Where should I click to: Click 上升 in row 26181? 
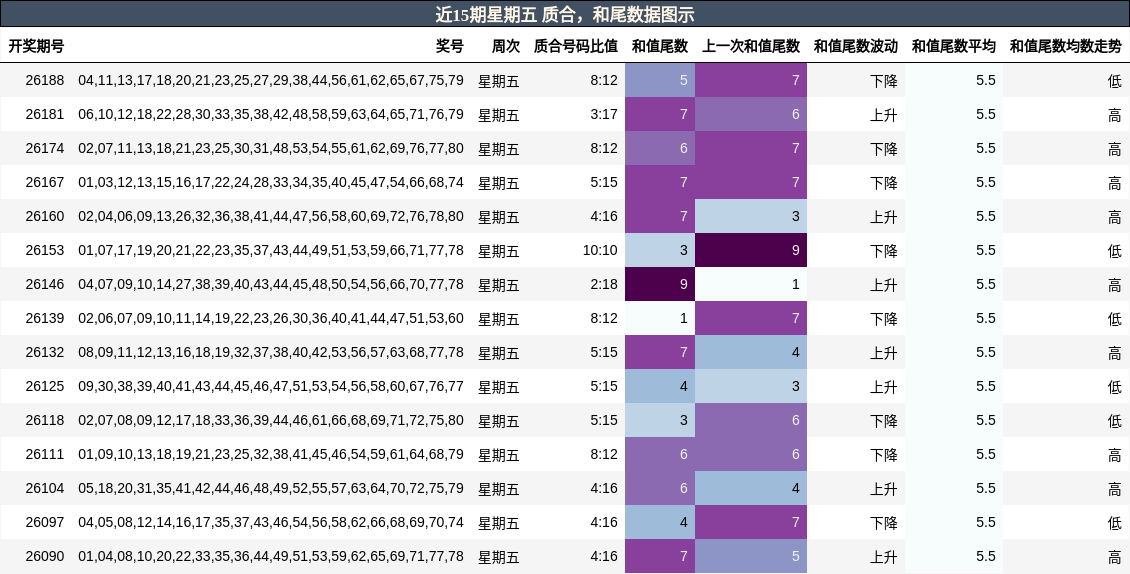coord(884,115)
